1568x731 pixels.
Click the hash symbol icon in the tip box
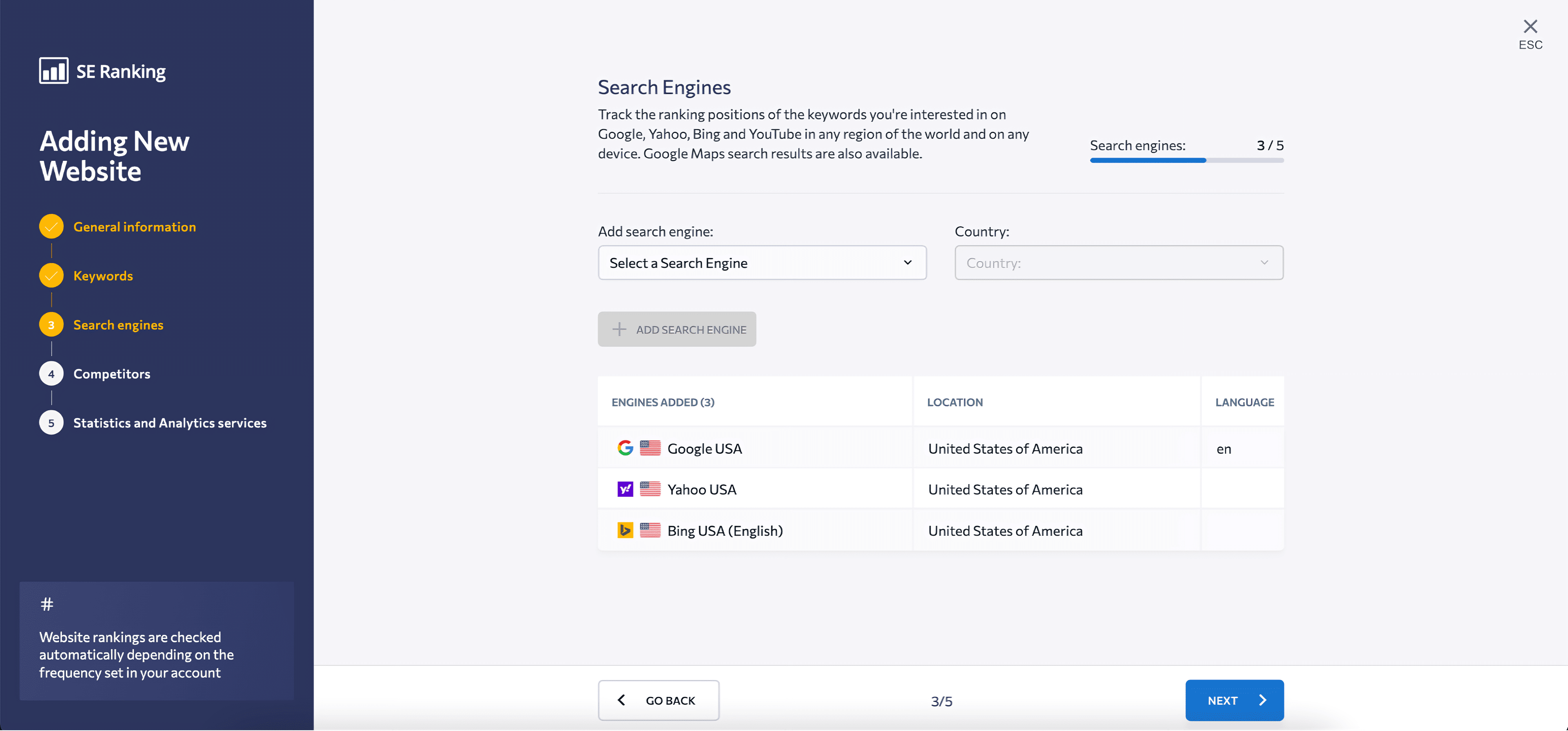coord(47,604)
